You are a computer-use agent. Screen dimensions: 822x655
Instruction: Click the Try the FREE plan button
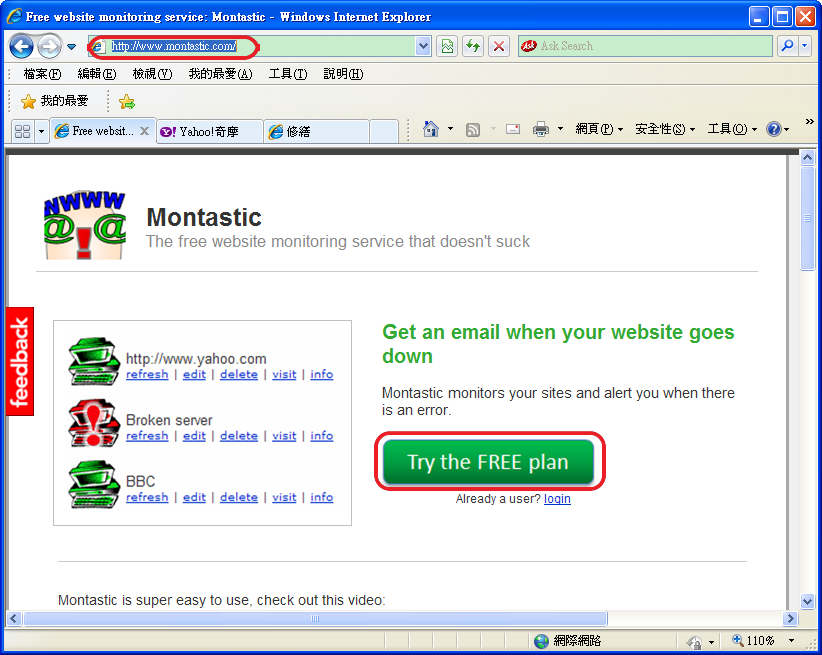click(488, 462)
